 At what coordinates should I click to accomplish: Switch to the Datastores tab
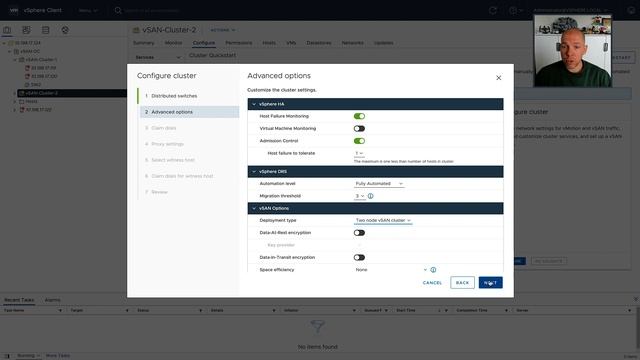pyautogui.click(x=319, y=43)
